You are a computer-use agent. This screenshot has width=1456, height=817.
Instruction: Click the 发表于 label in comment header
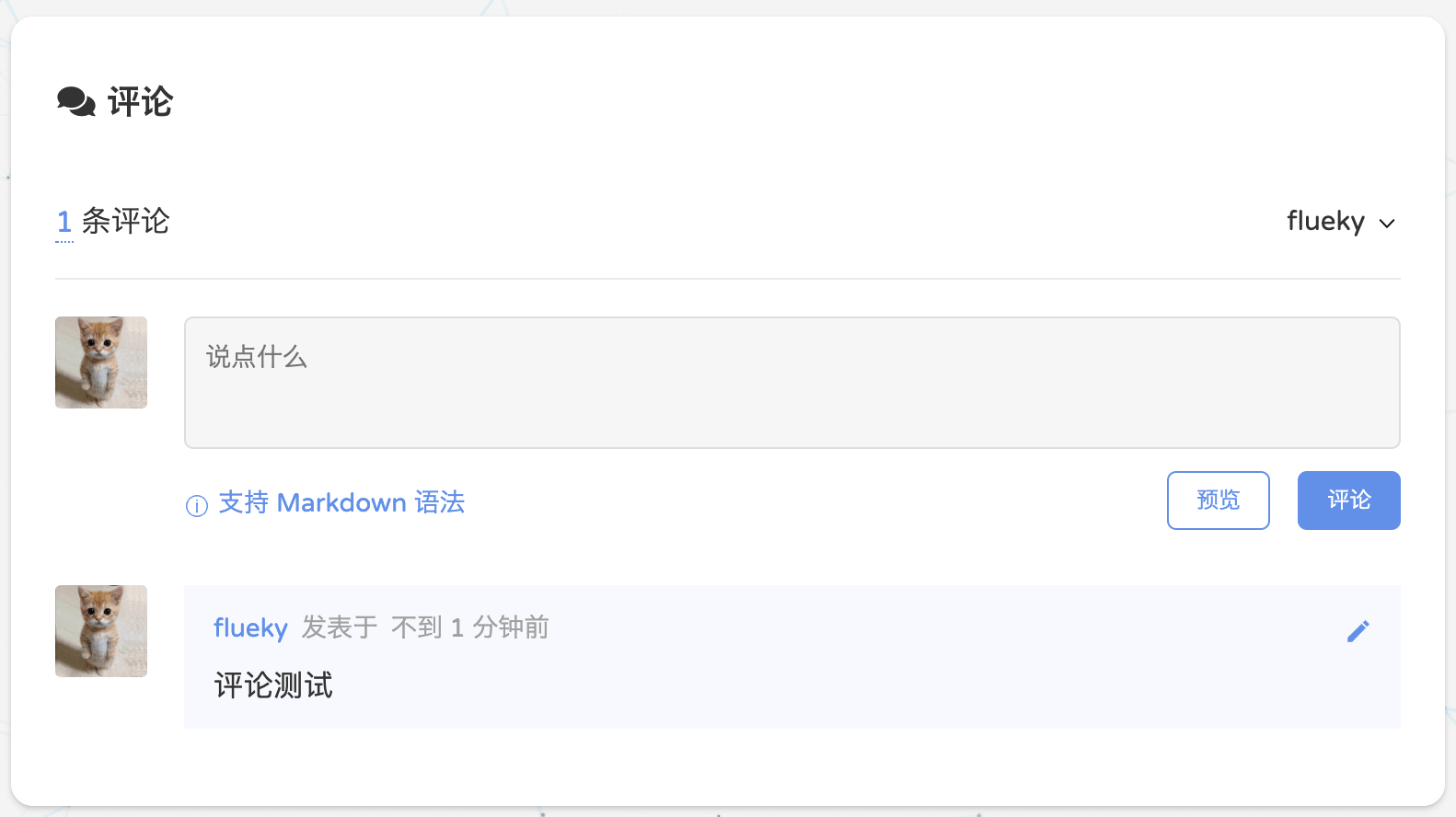340,627
